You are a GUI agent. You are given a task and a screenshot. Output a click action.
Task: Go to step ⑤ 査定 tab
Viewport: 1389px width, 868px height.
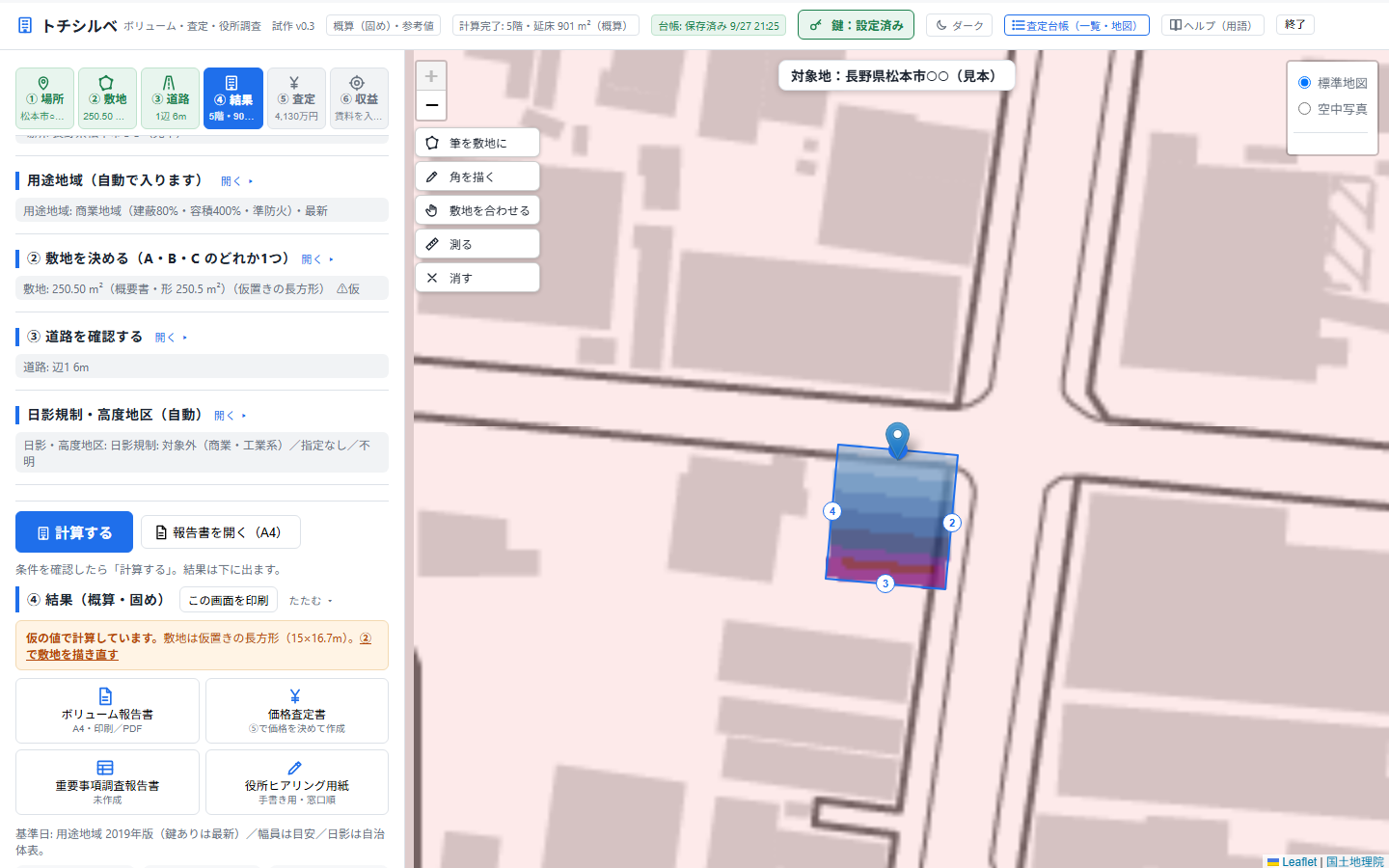(296, 98)
